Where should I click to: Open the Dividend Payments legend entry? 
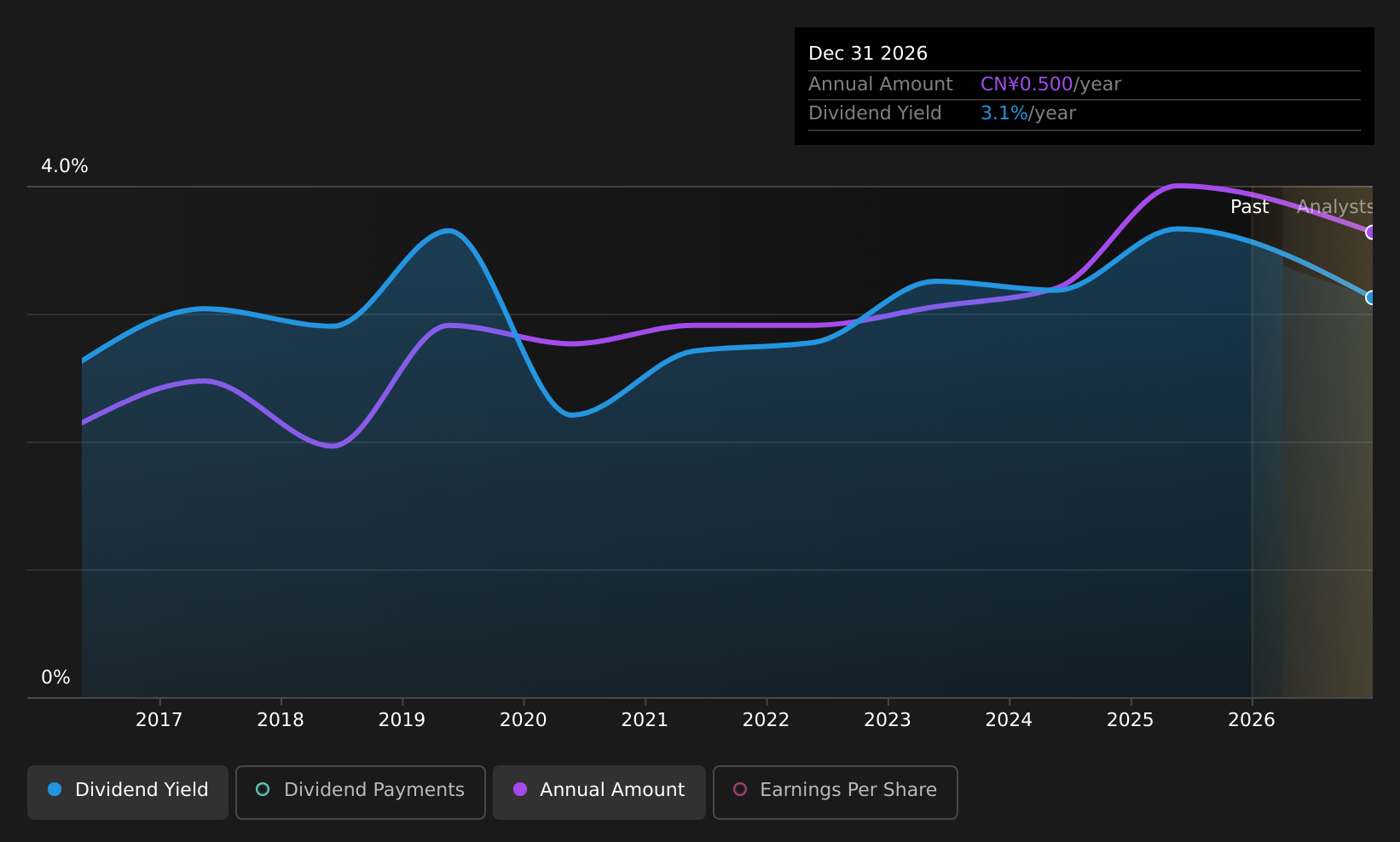(x=360, y=790)
